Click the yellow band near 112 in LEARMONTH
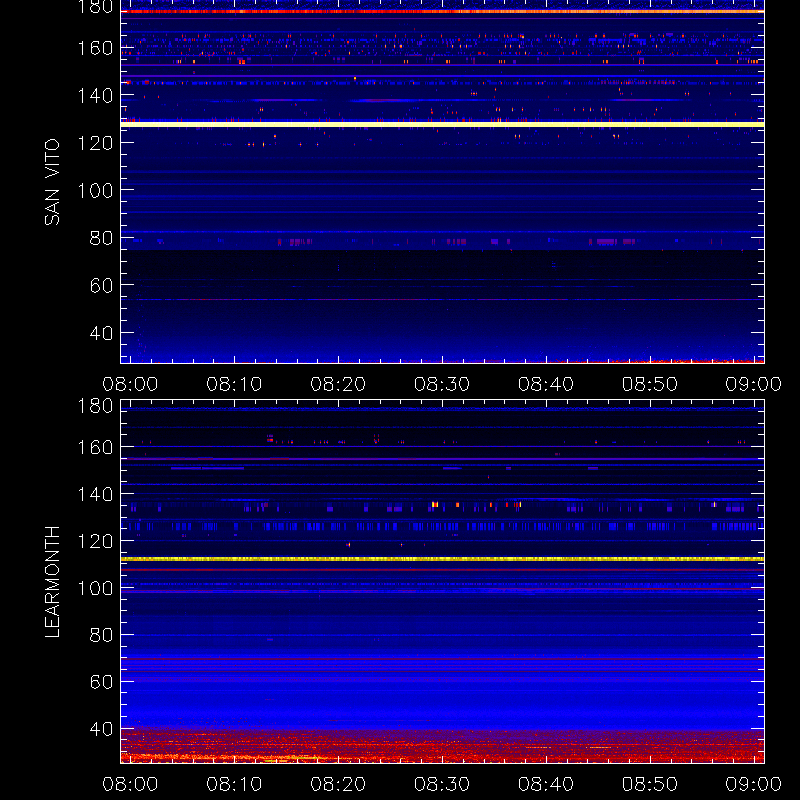This screenshot has height=800, width=800. 442,559
